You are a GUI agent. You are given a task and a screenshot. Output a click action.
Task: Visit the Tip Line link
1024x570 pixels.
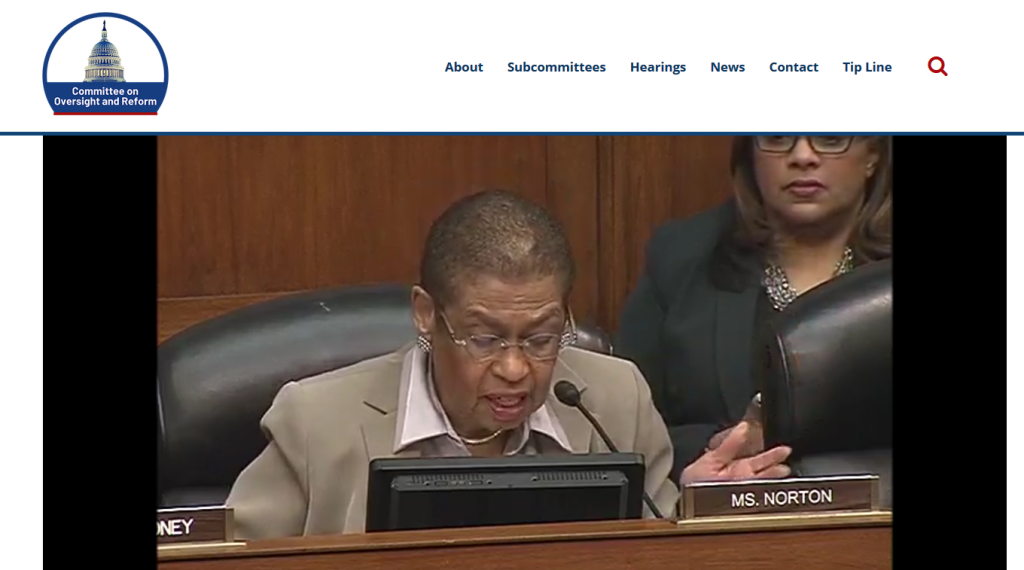867,67
